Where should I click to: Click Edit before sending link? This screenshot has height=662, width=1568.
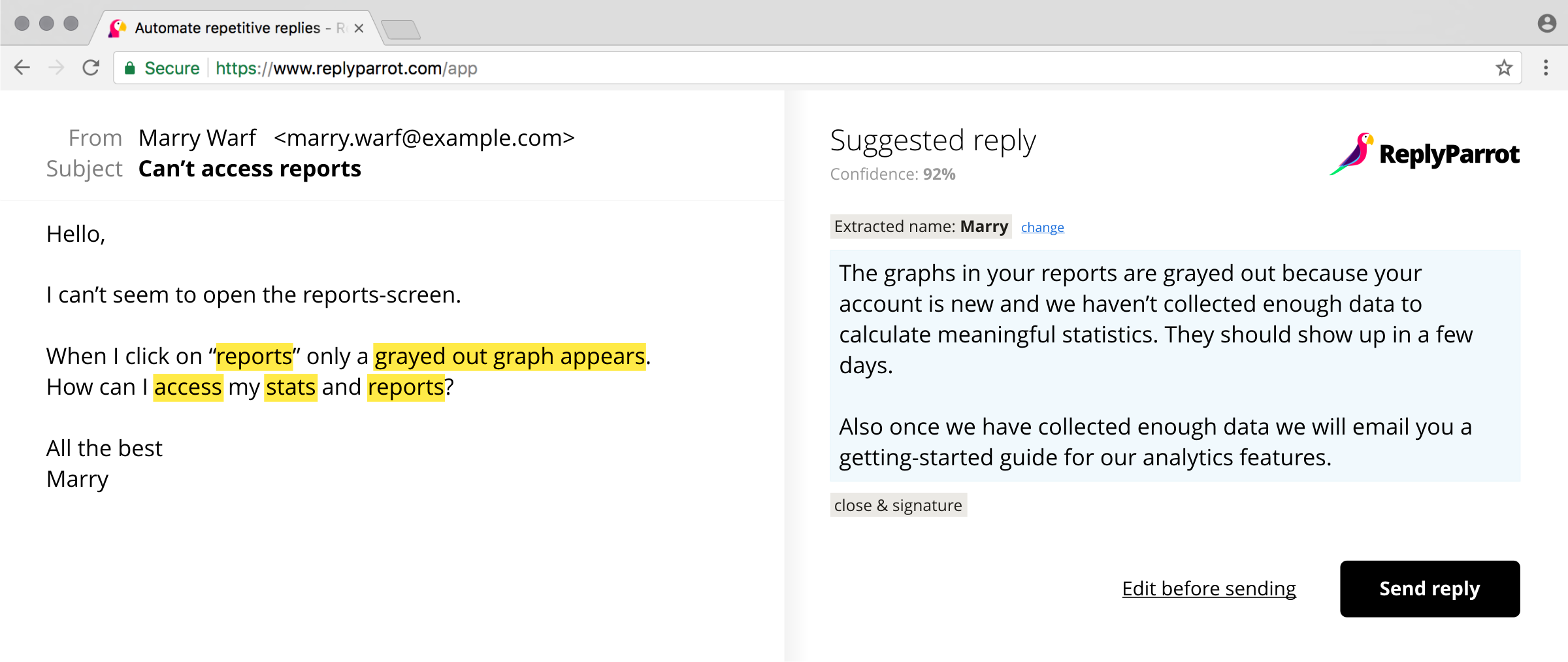(1209, 589)
